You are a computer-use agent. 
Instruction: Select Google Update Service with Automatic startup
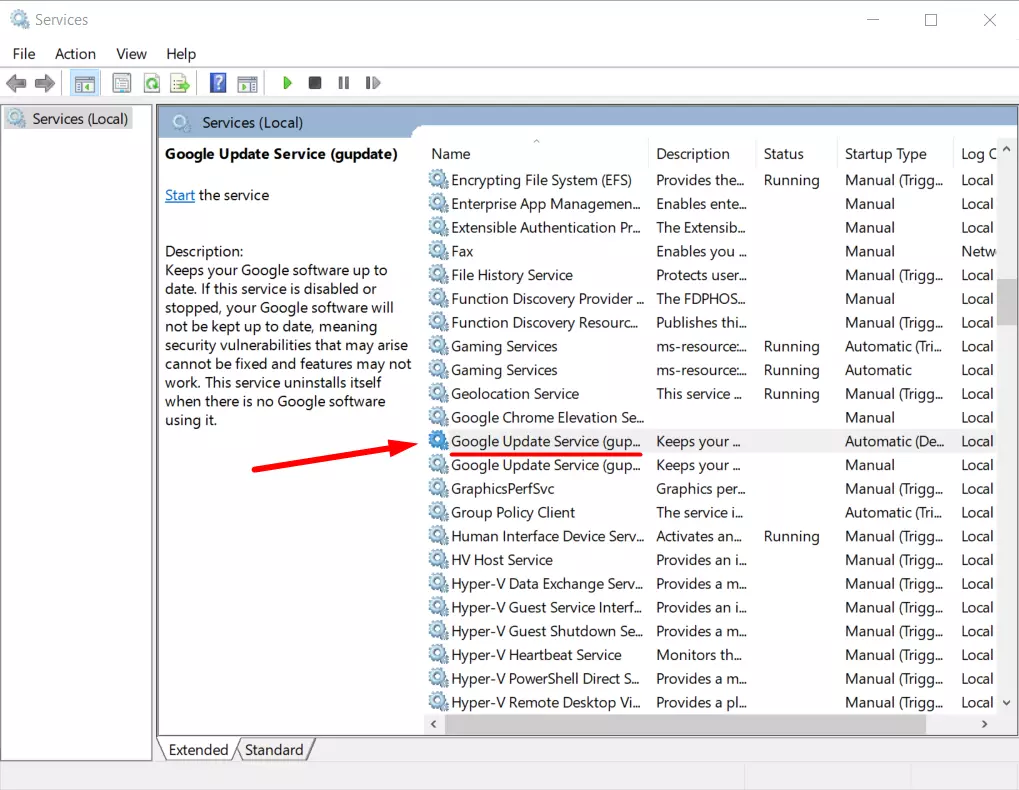(x=712, y=441)
